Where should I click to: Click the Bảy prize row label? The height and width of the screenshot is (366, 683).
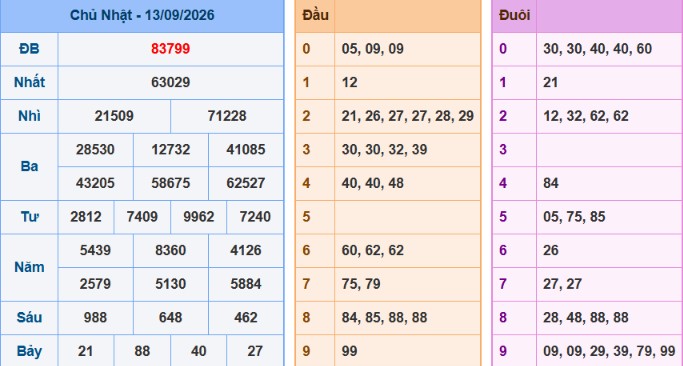click(29, 351)
